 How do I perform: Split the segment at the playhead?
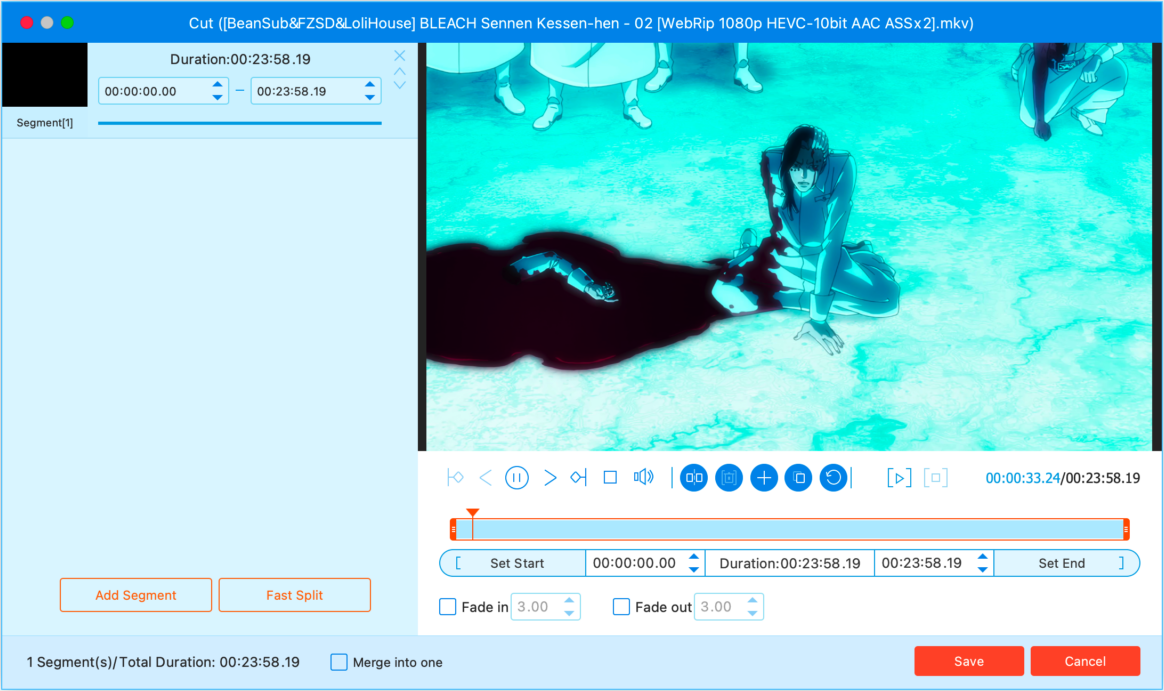point(694,477)
